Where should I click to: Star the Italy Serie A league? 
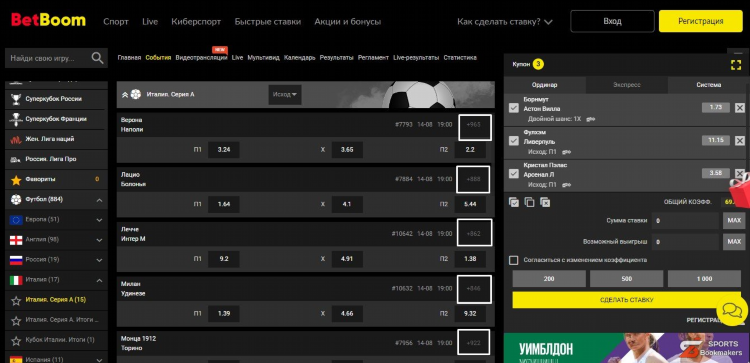(x=16, y=300)
